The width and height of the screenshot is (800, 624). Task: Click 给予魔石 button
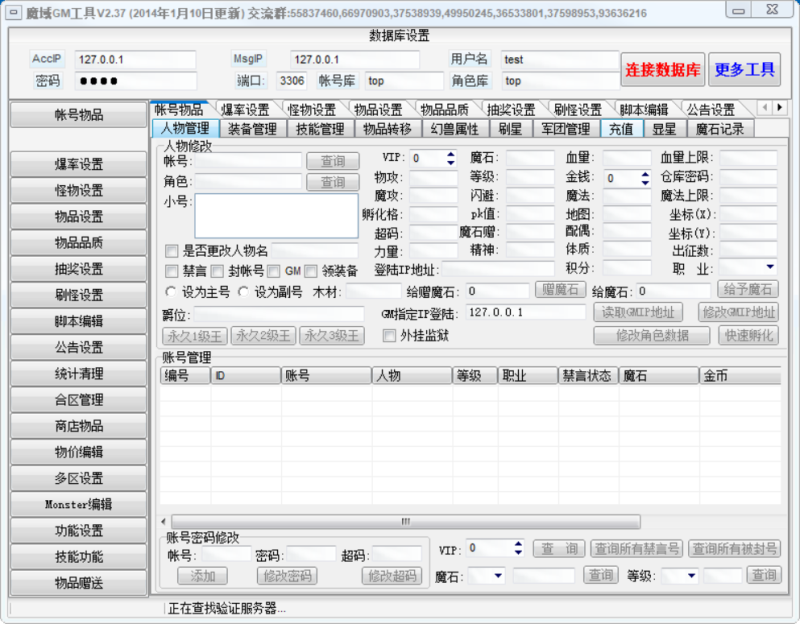747,289
